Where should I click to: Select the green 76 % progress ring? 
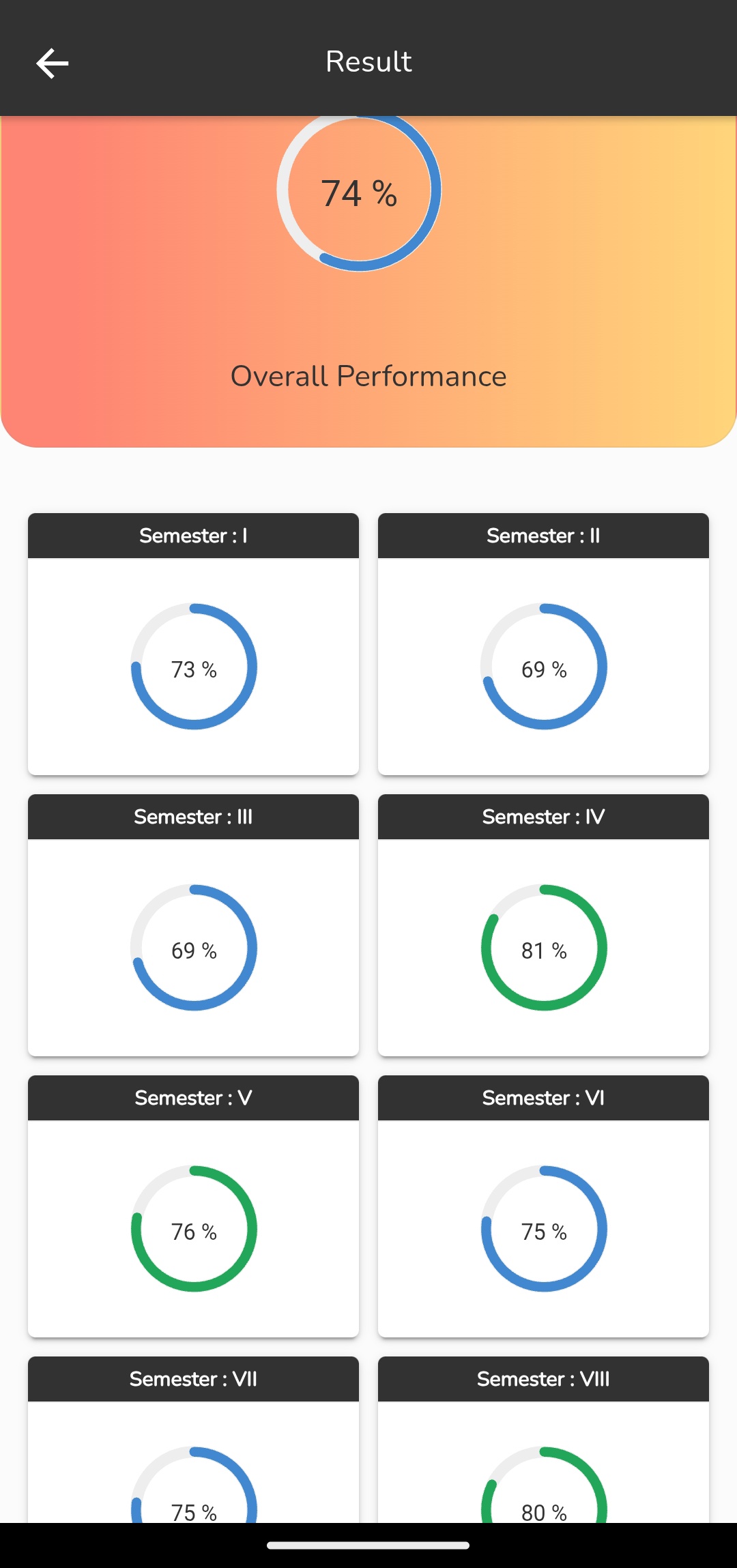click(194, 1229)
